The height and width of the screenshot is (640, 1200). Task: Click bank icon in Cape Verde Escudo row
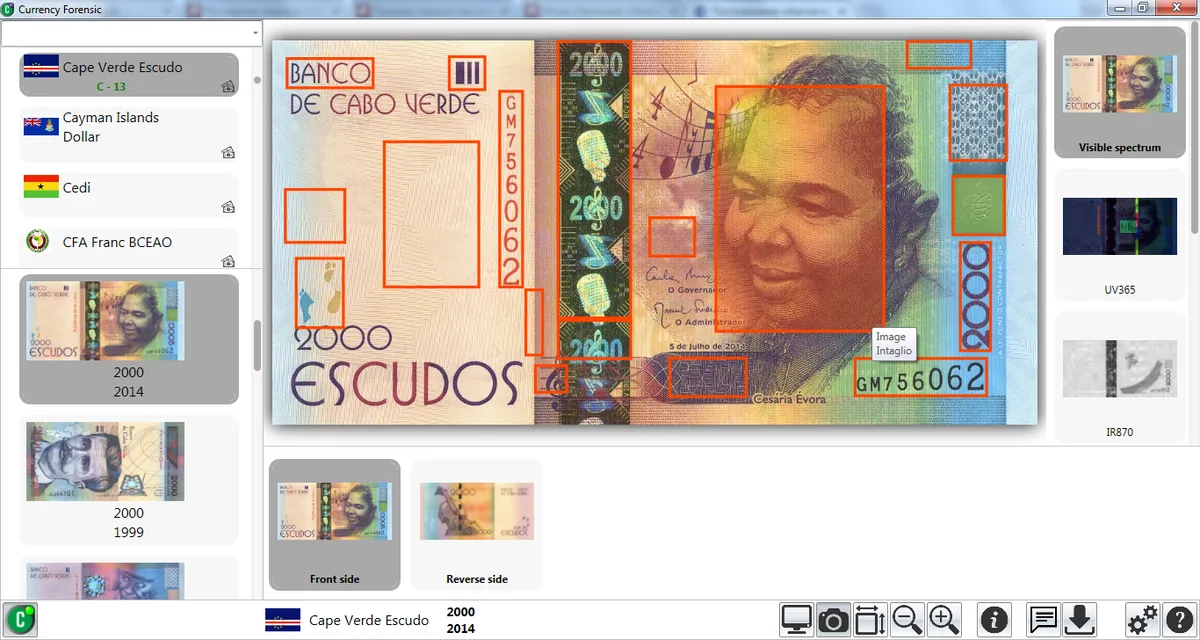228,88
